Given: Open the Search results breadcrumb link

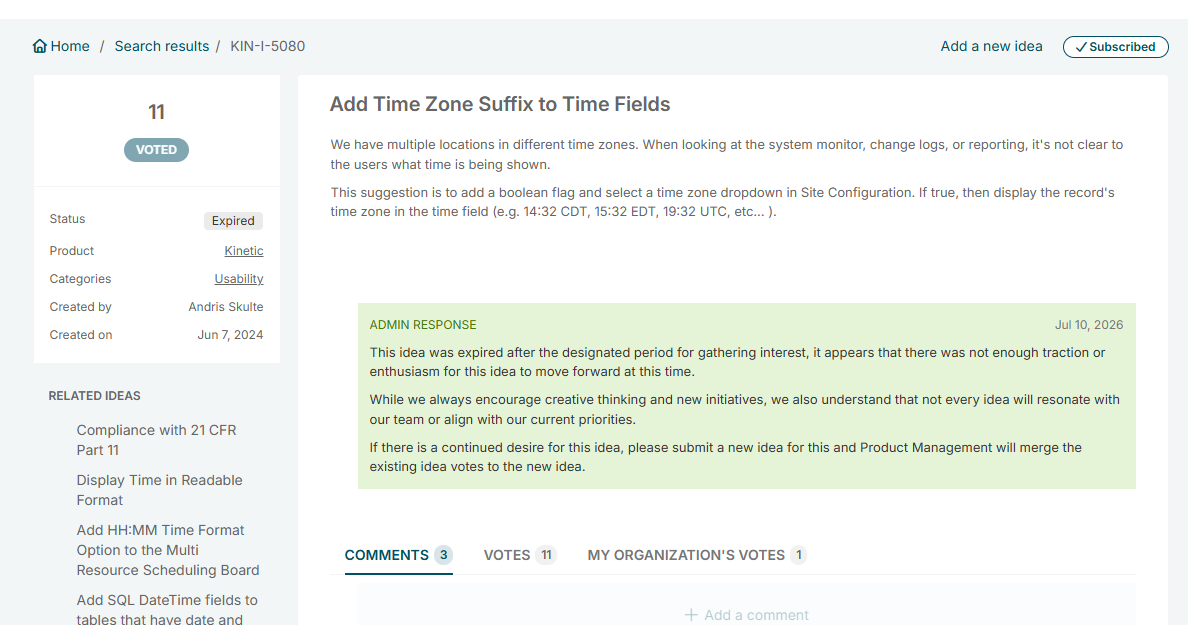Looking at the screenshot, I should click(x=161, y=46).
